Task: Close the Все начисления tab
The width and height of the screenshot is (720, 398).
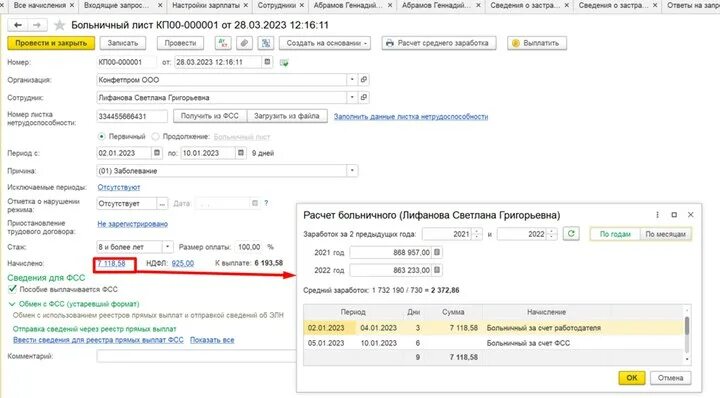Action: (72, 6)
